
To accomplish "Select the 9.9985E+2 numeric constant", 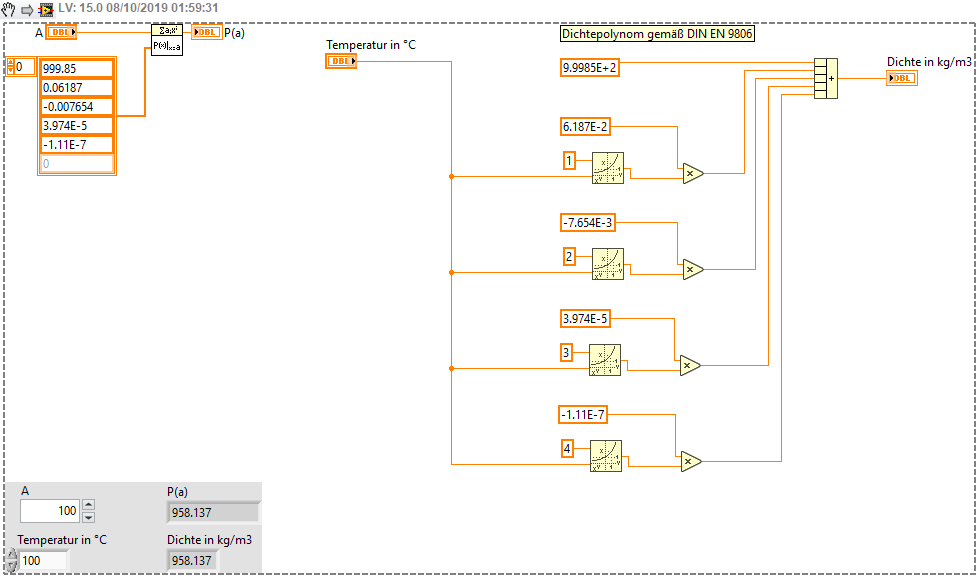I will click(589, 68).
